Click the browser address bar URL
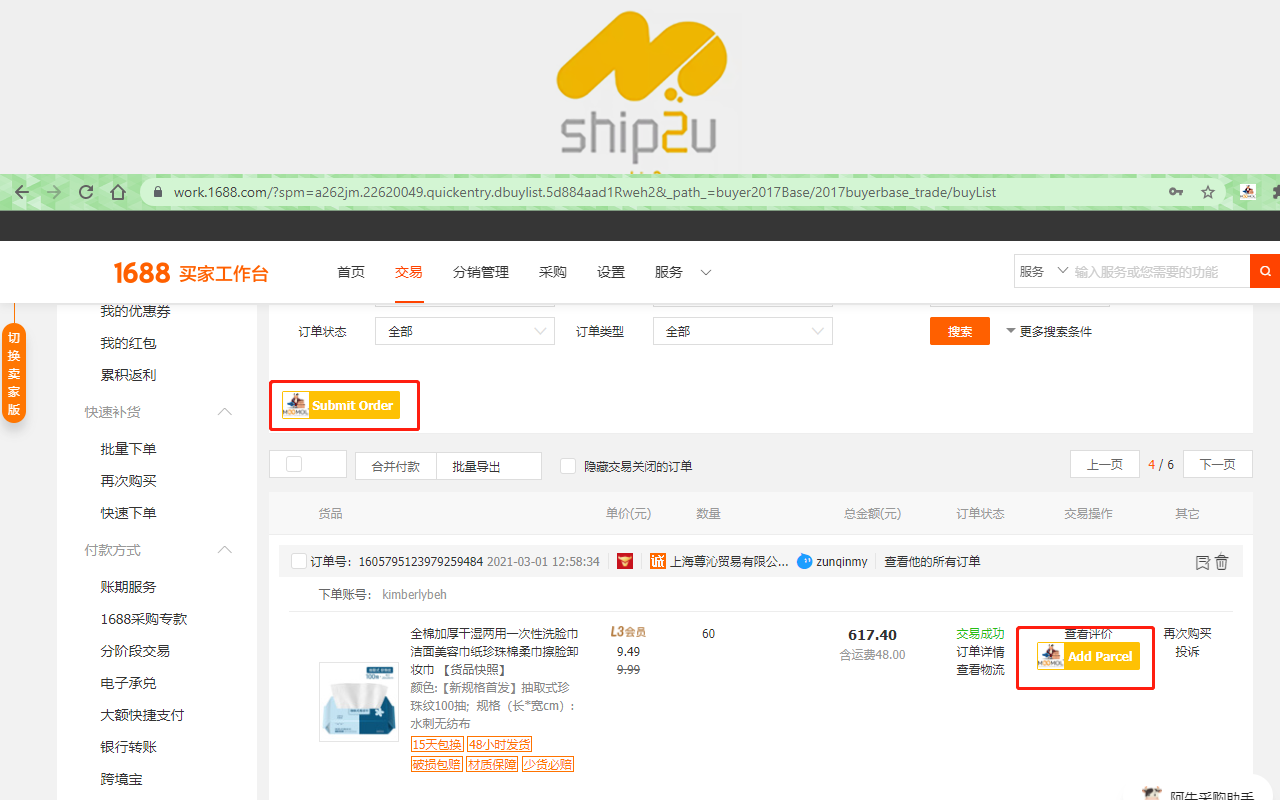Viewport: 1280px width, 800px height. pyautogui.click(x=585, y=192)
